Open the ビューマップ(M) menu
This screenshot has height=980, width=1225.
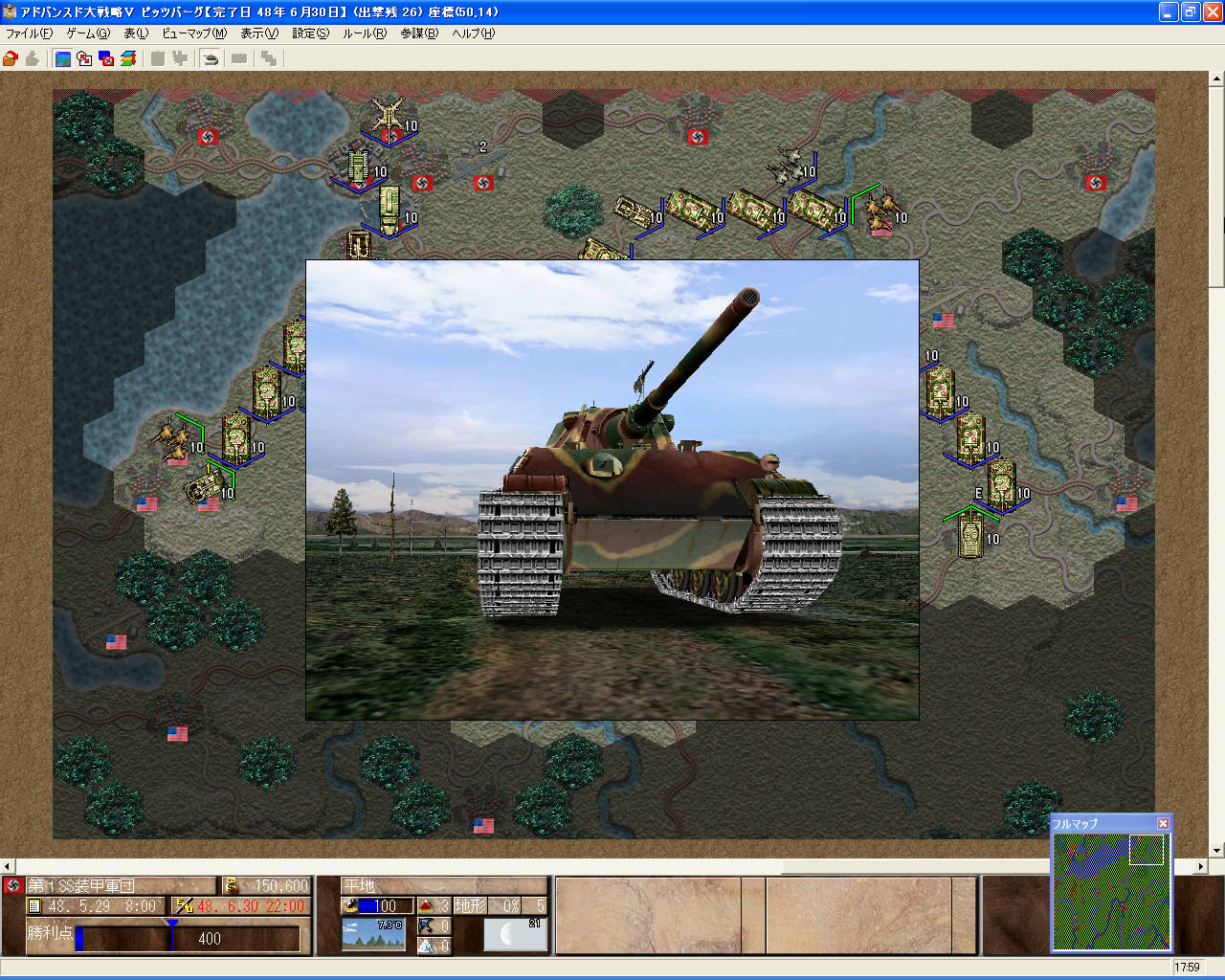click(194, 33)
